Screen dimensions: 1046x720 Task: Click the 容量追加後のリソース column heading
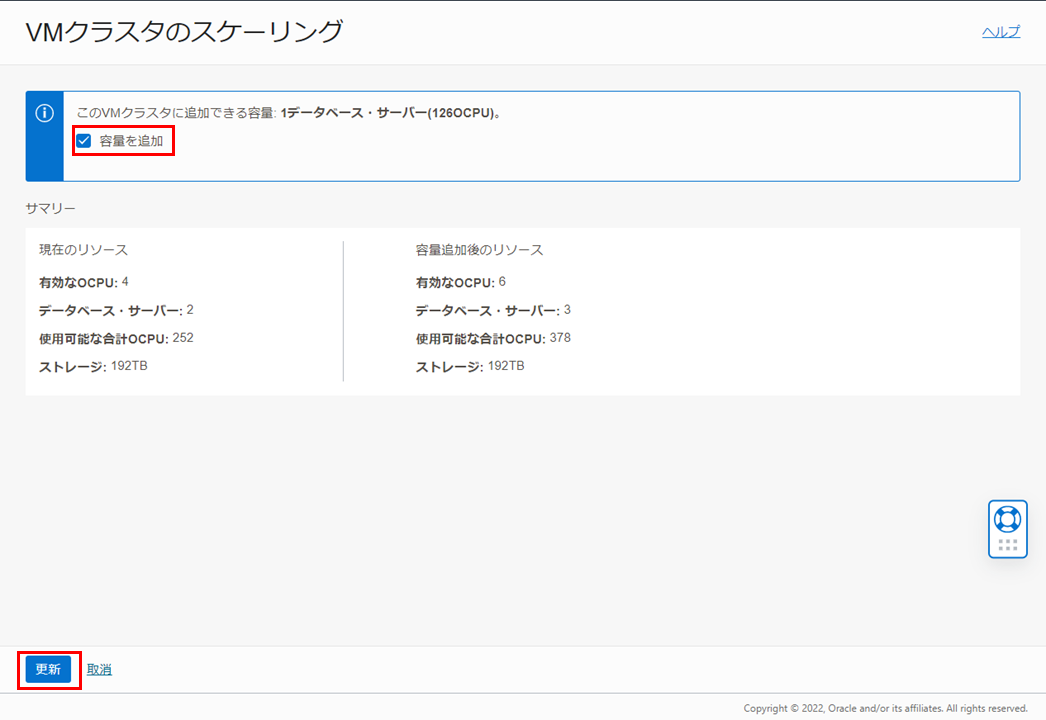(479, 249)
